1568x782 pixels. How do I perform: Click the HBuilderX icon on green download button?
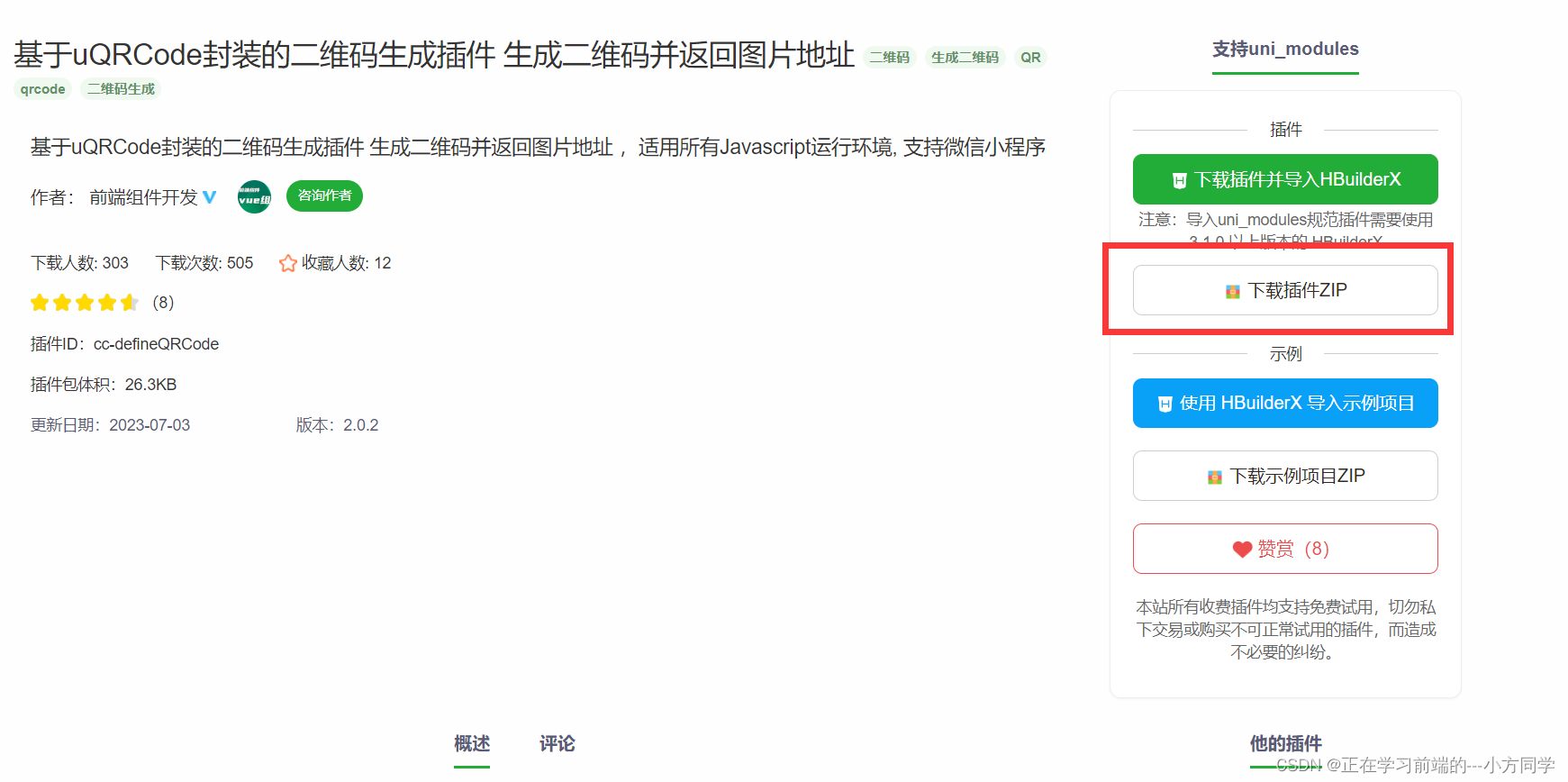coord(1179,180)
